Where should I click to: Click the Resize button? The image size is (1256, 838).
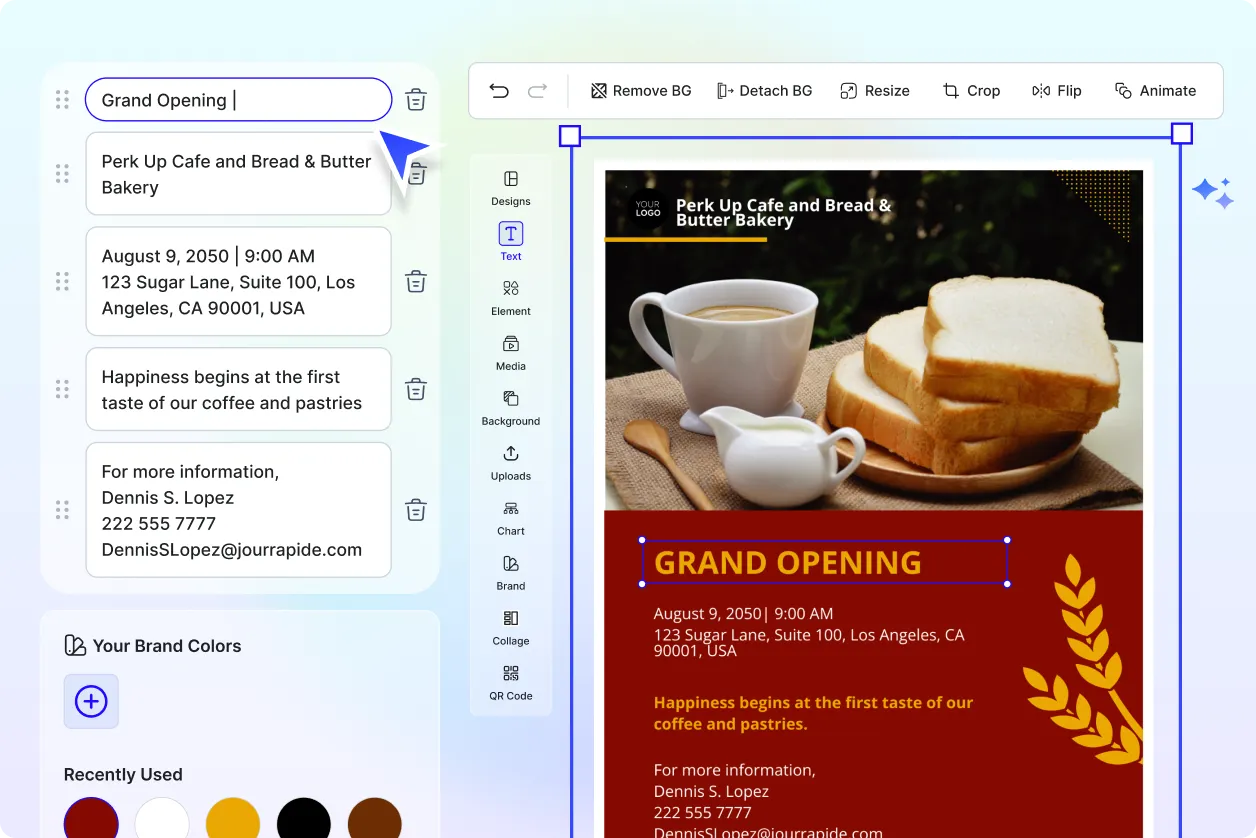coord(875,90)
